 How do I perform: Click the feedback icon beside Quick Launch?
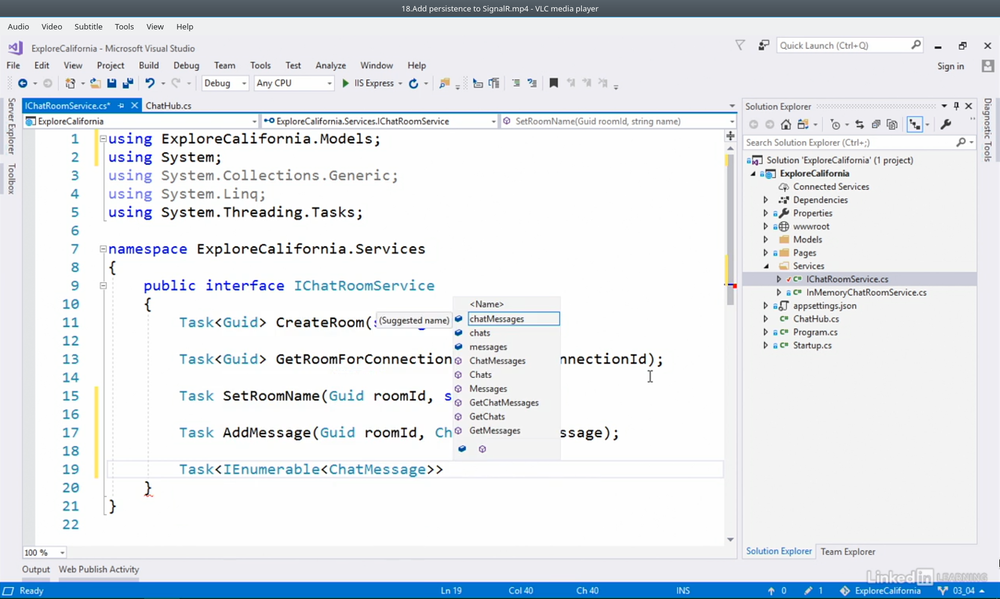[x=763, y=45]
